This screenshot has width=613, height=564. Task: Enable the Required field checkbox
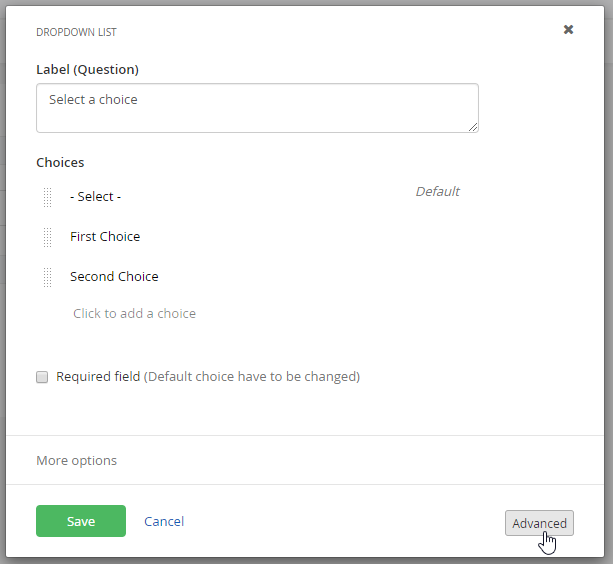[x=42, y=377]
